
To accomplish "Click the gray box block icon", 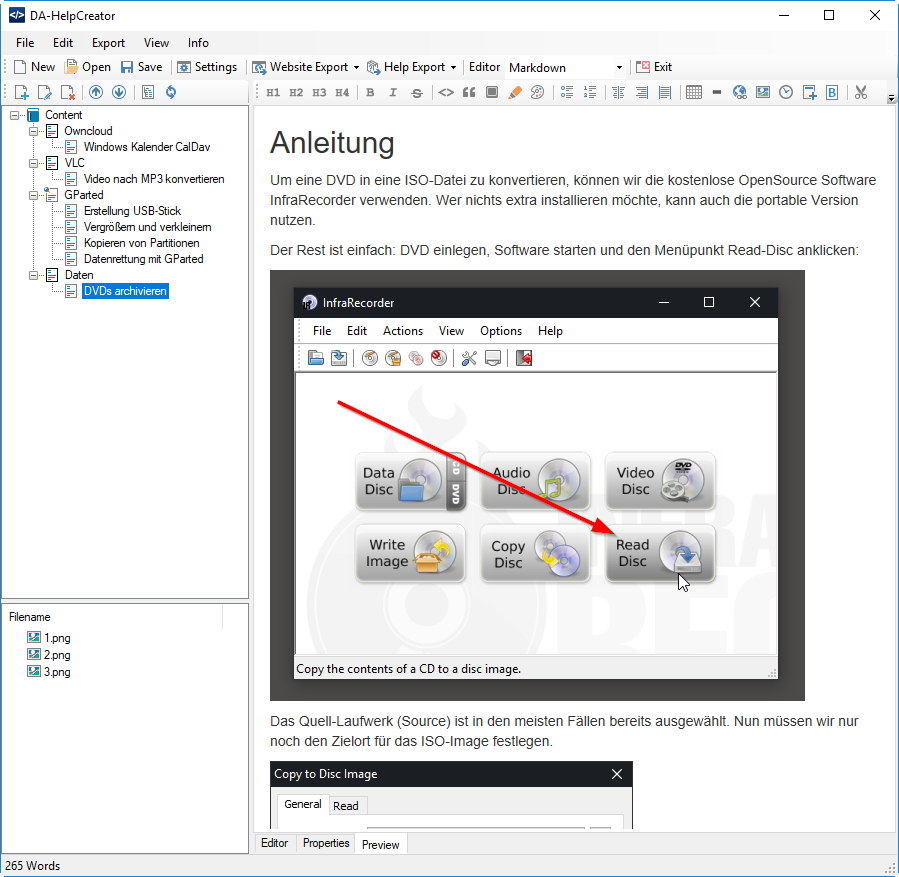I will pos(491,92).
